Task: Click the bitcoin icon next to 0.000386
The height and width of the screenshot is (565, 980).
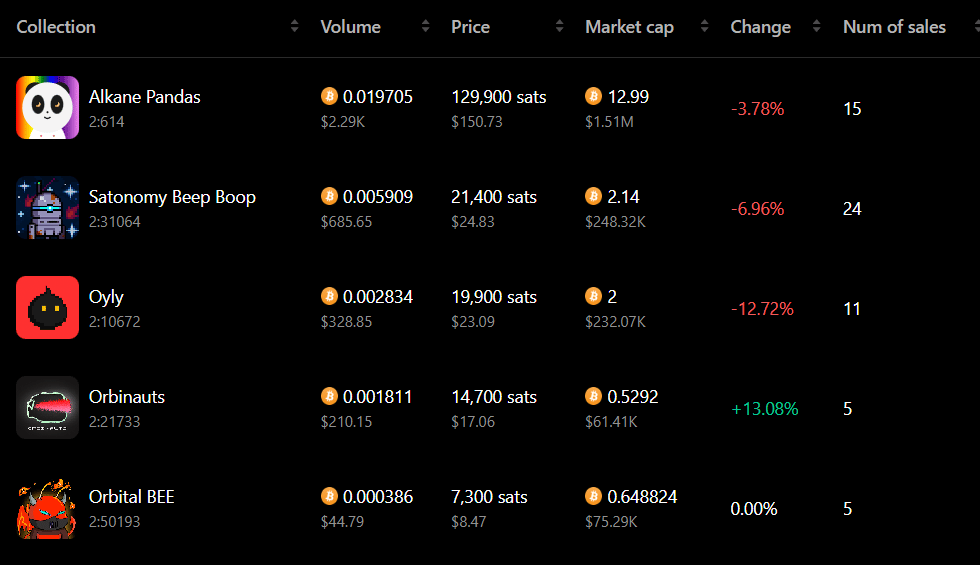Action: pos(329,496)
